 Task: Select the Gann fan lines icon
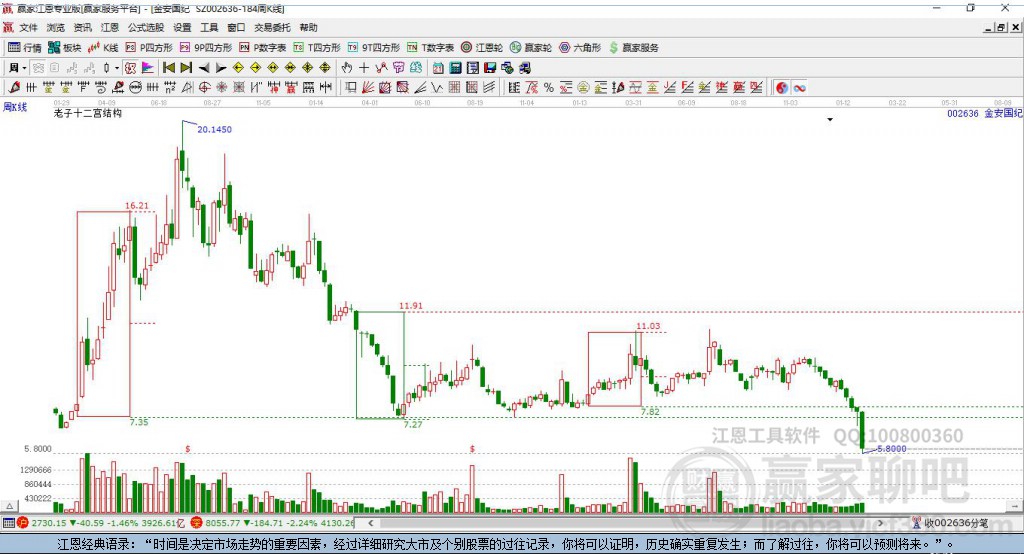(x=368, y=88)
